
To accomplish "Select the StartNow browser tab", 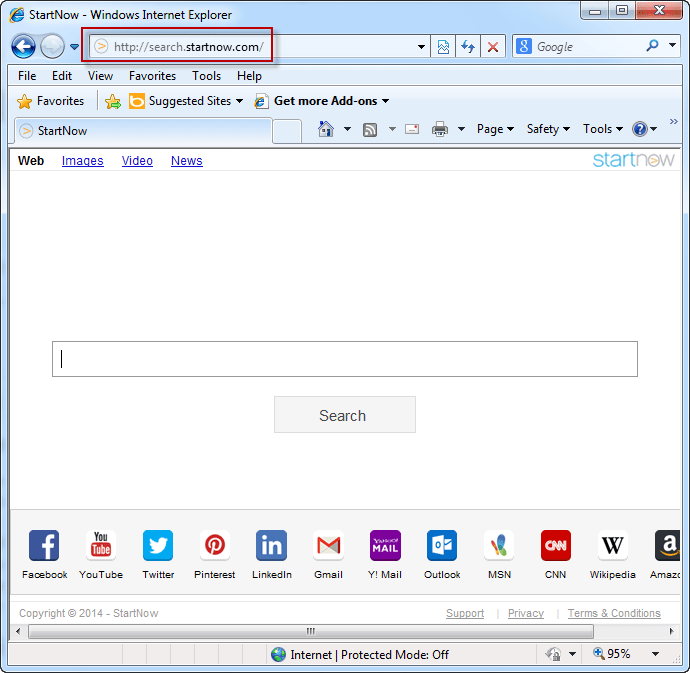I will (x=143, y=131).
